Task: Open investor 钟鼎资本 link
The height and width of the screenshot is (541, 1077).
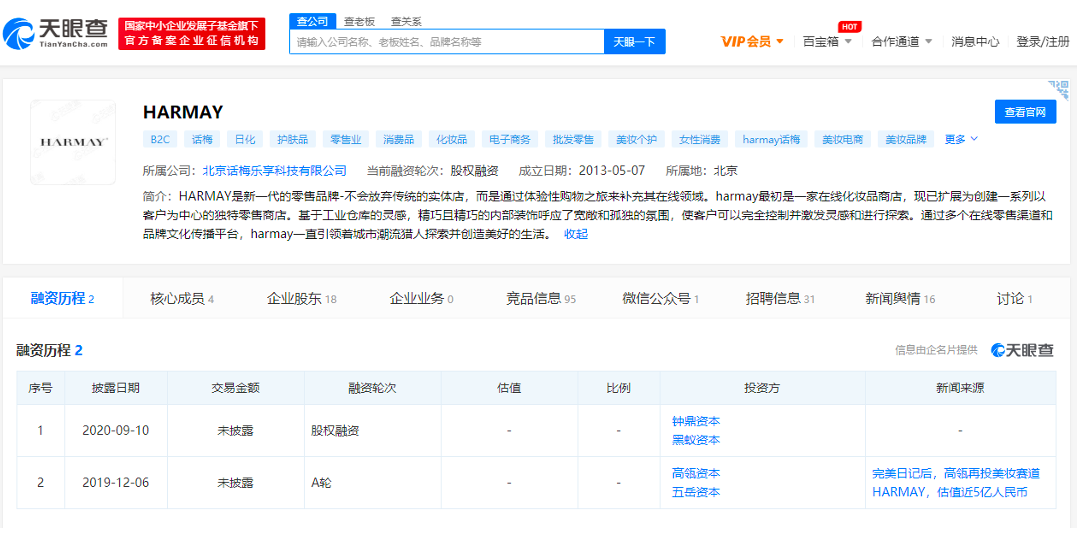Action: (696, 421)
